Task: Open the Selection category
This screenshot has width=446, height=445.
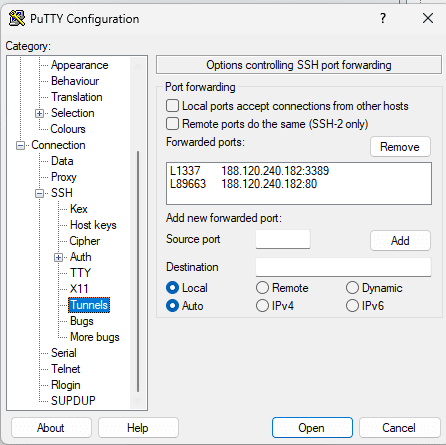Action: [73, 113]
